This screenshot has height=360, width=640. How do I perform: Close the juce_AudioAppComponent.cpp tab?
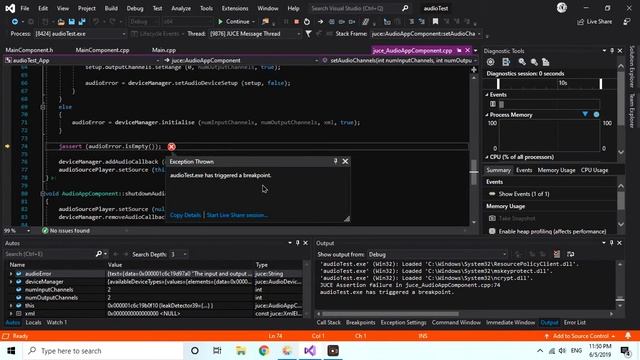[x=468, y=50]
